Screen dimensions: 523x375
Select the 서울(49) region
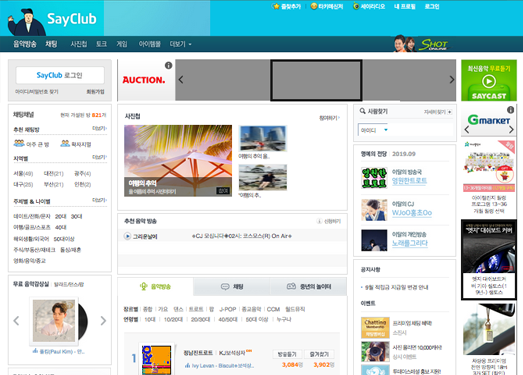pyautogui.click(x=23, y=173)
